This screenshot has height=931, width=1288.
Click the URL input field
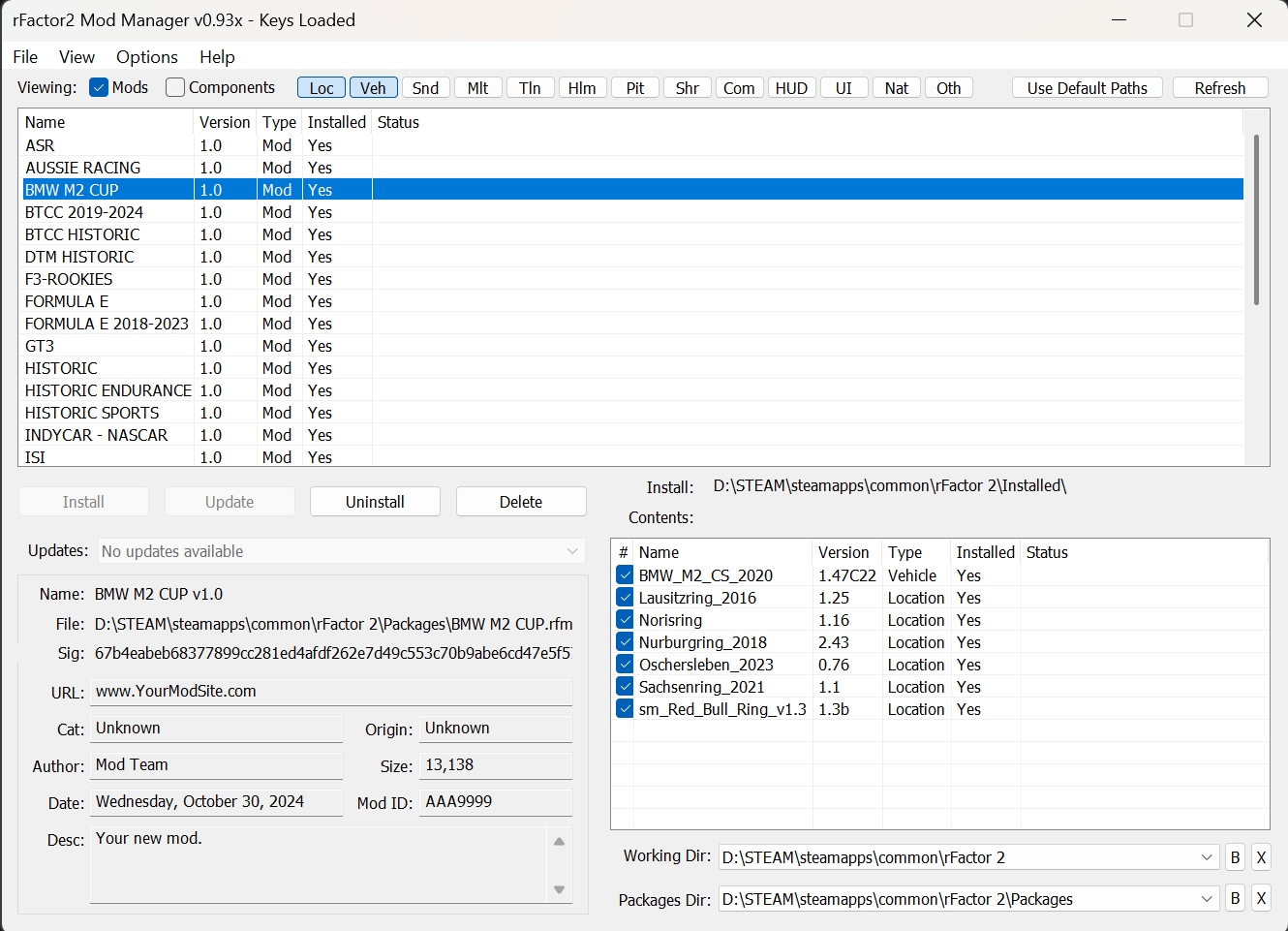click(331, 692)
